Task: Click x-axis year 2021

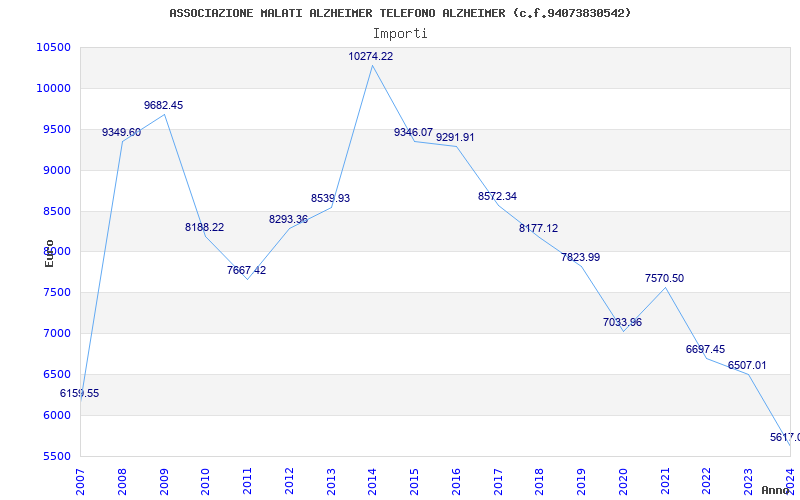Action: pyautogui.click(x=665, y=482)
